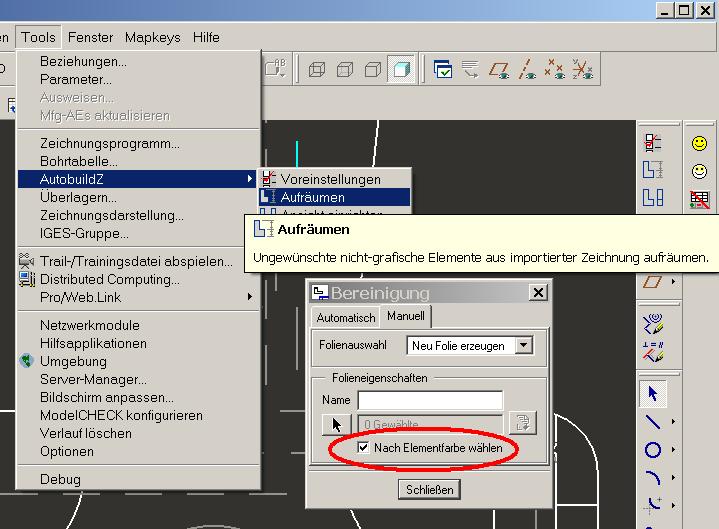
Task: Click the wireframe display mode icon
Action: point(317,70)
